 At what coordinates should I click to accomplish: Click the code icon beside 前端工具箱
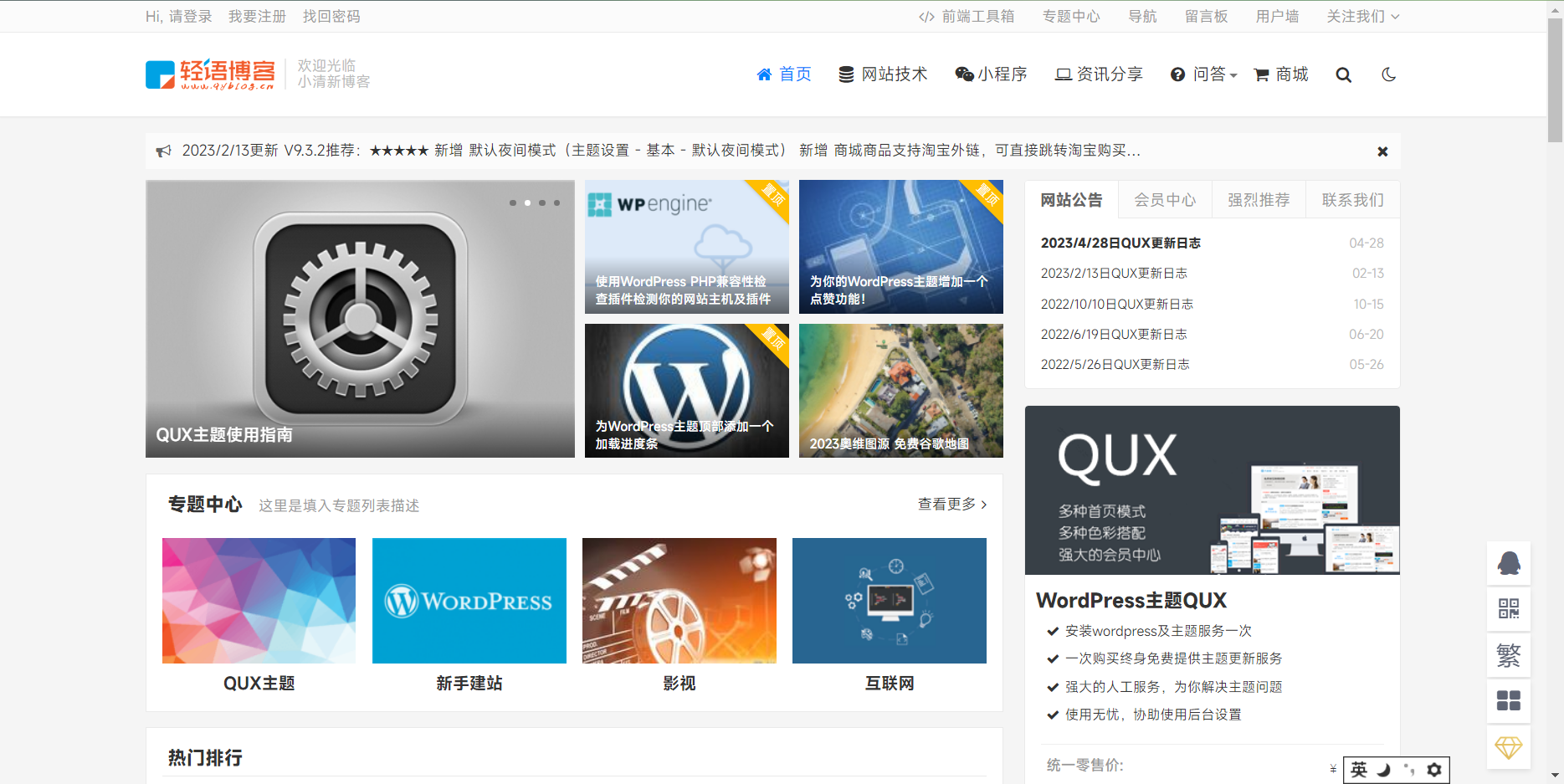pos(925,15)
